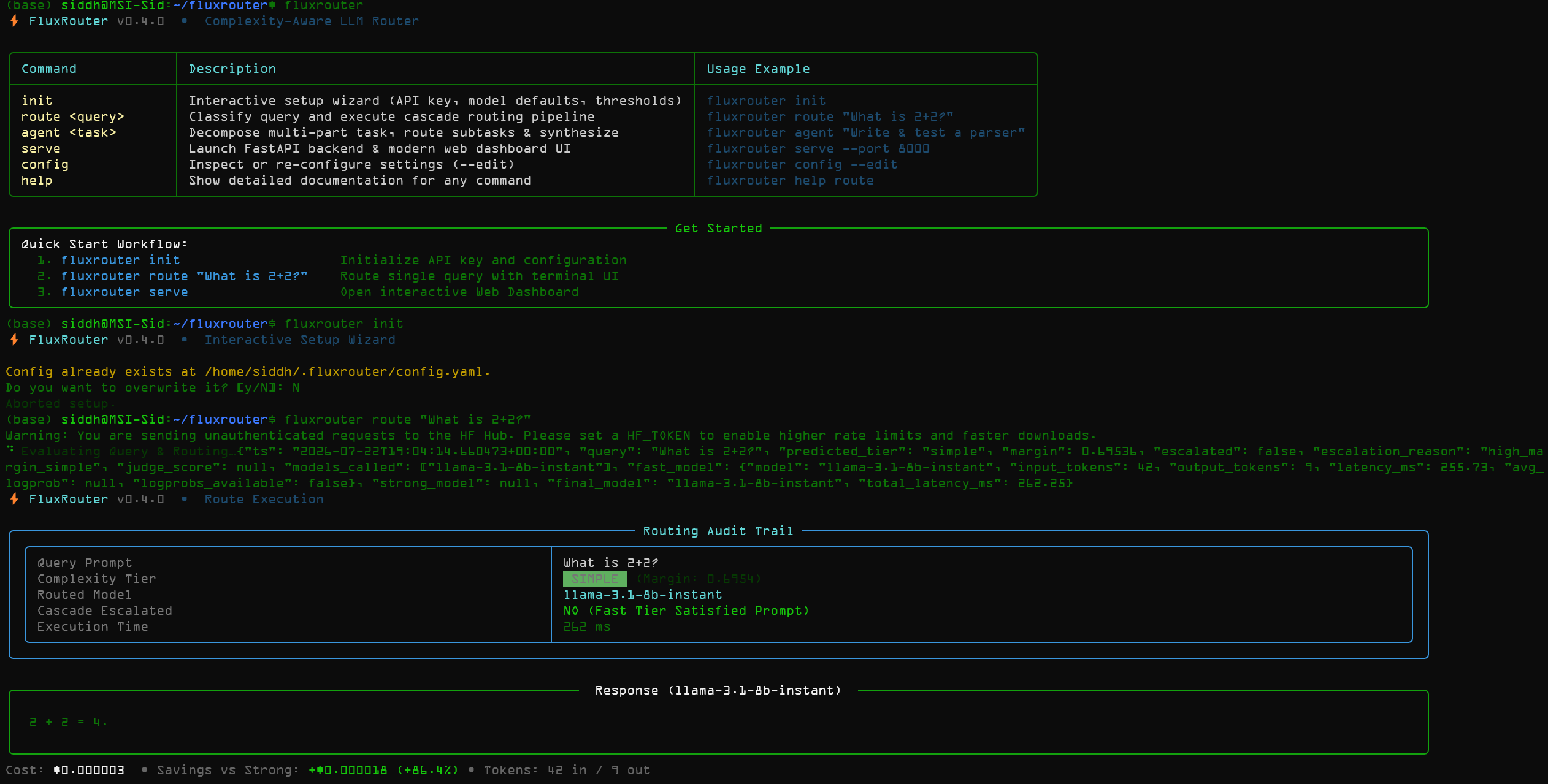
Task: Click the 'help' command cell
Action: 37,180
